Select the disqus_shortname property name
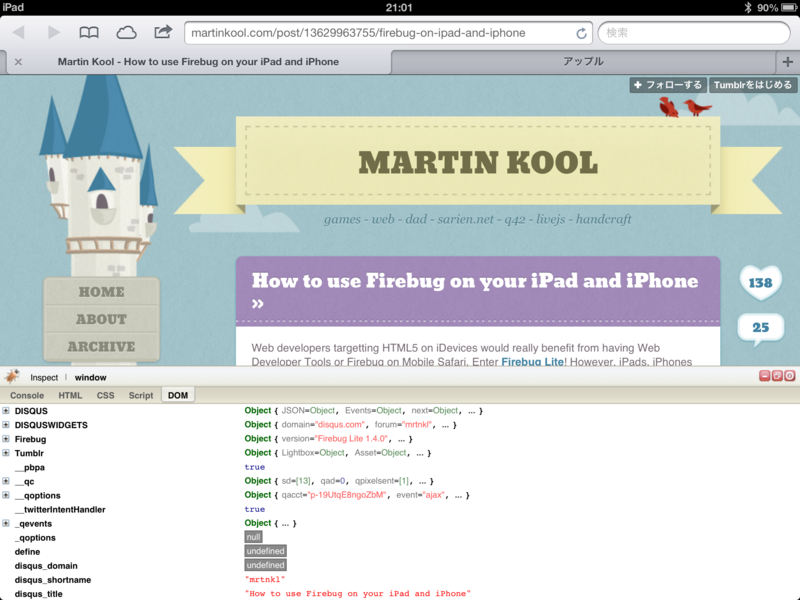This screenshot has width=800, height=600. (x=53, y=580)
